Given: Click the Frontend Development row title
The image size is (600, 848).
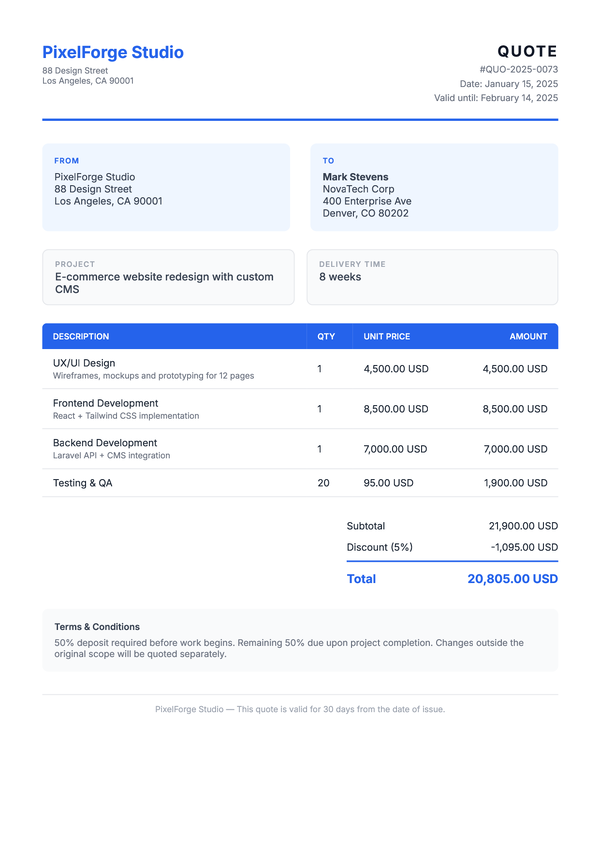Looking at the screenshot, I should coord(105,403).
